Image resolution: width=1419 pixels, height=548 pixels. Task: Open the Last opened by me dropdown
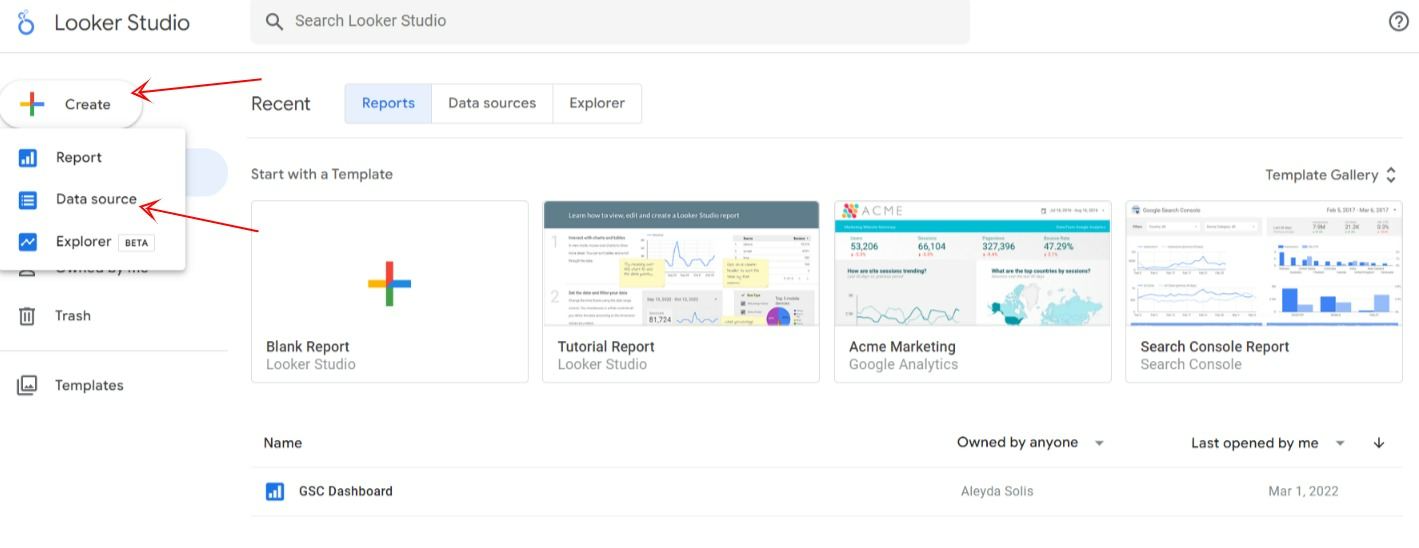1268,443
